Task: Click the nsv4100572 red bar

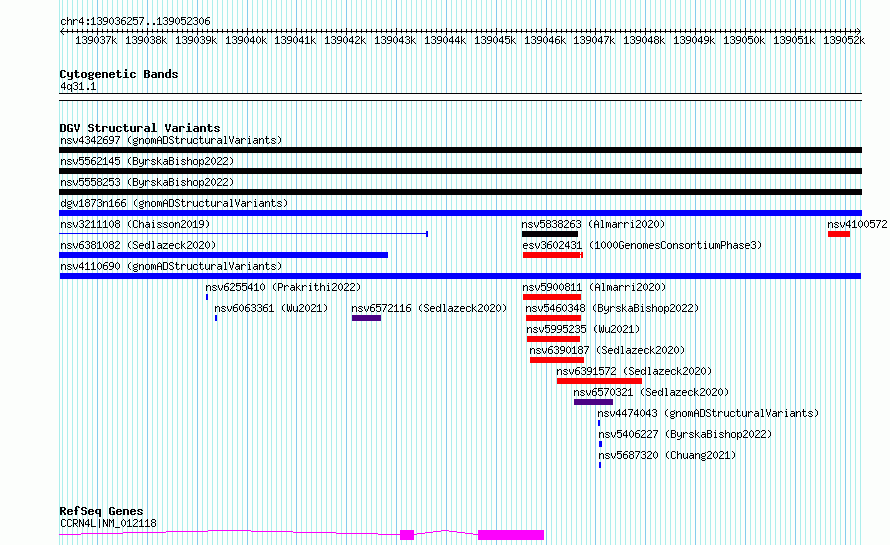Action: tap(839, 234)
